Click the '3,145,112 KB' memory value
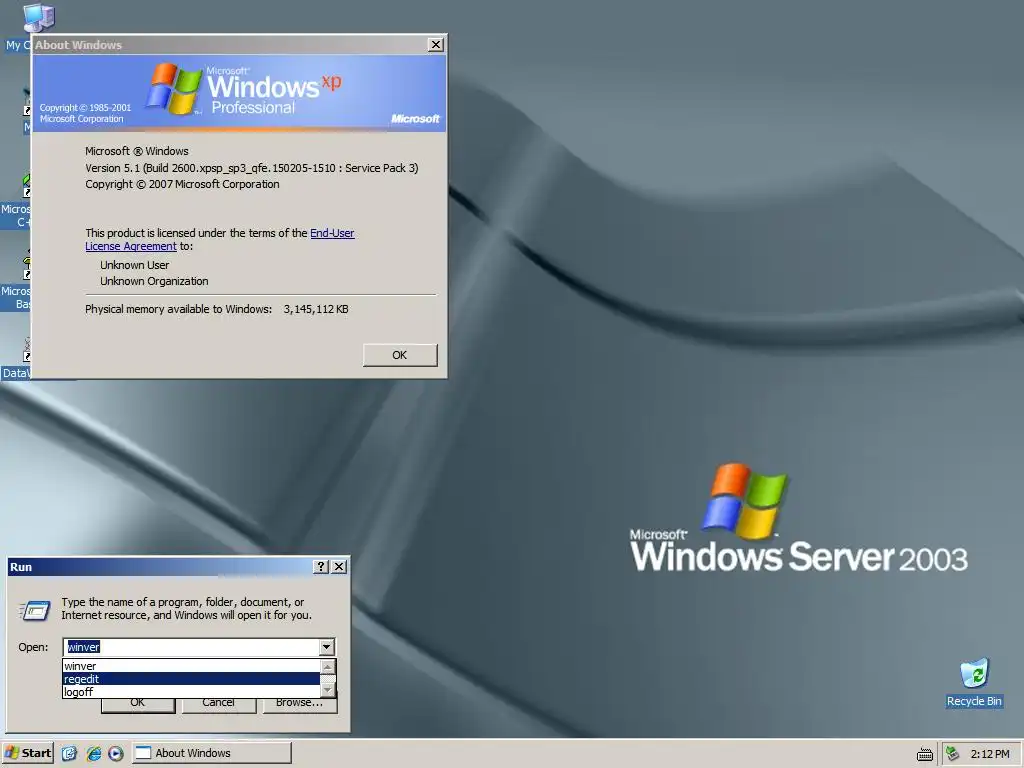The width and height of the screenshot is (1024, 768). point(316,310)
